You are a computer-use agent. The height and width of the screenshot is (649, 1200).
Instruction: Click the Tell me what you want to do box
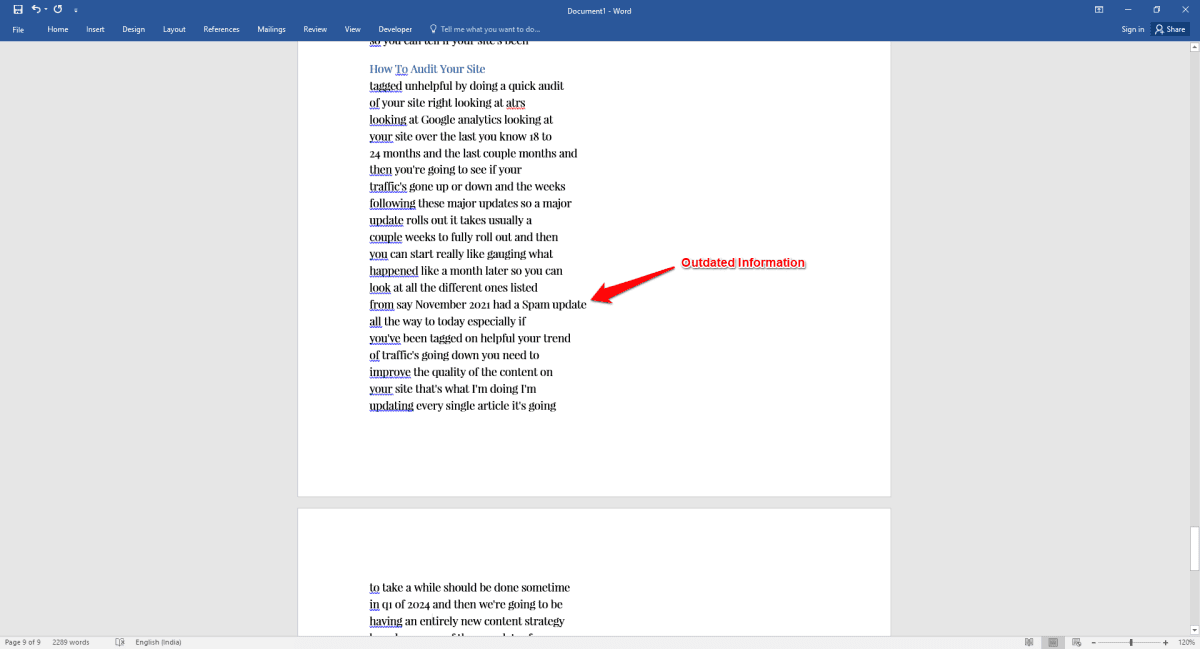click(490, 29)
